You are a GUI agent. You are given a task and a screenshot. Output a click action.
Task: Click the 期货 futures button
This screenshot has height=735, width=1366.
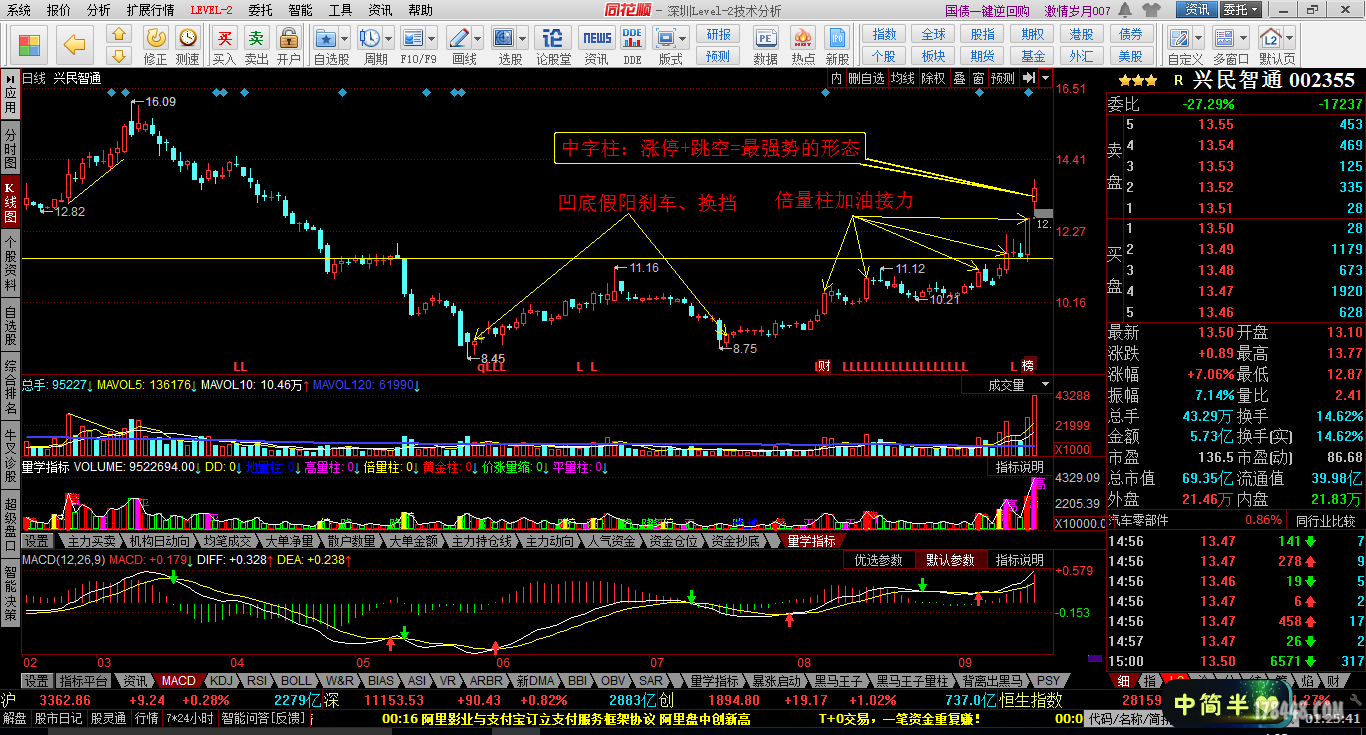(983, 56)
